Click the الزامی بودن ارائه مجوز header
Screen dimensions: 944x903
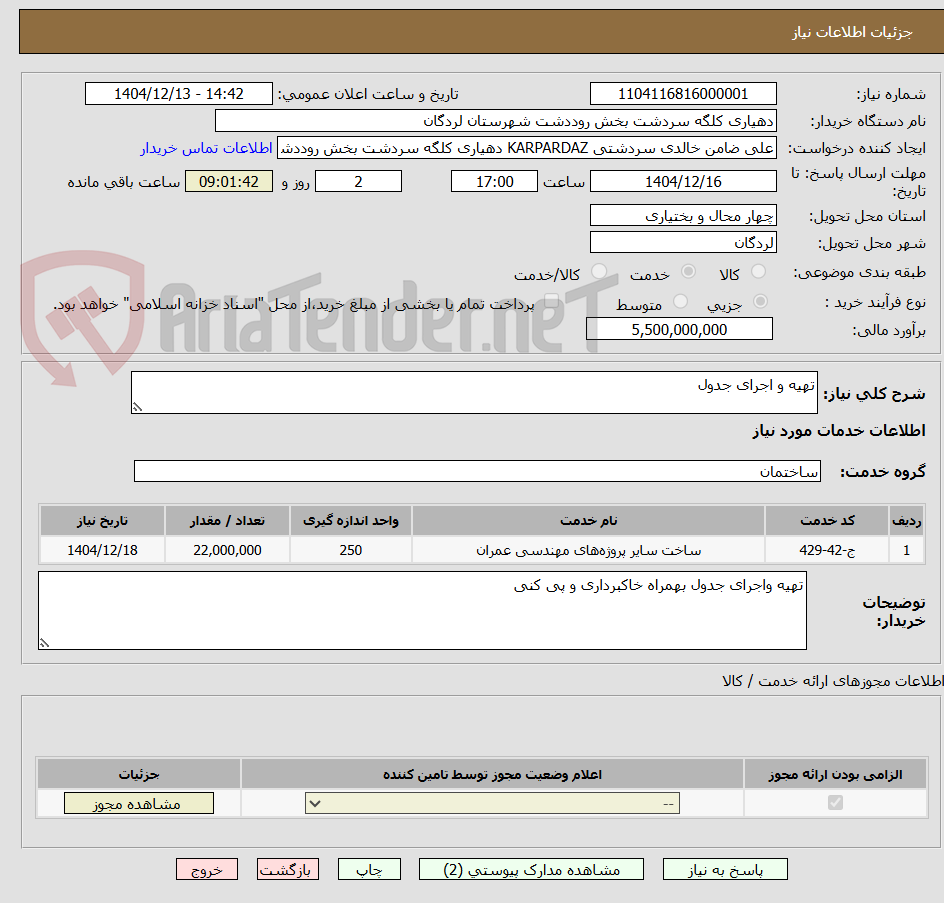pos(835,775)
